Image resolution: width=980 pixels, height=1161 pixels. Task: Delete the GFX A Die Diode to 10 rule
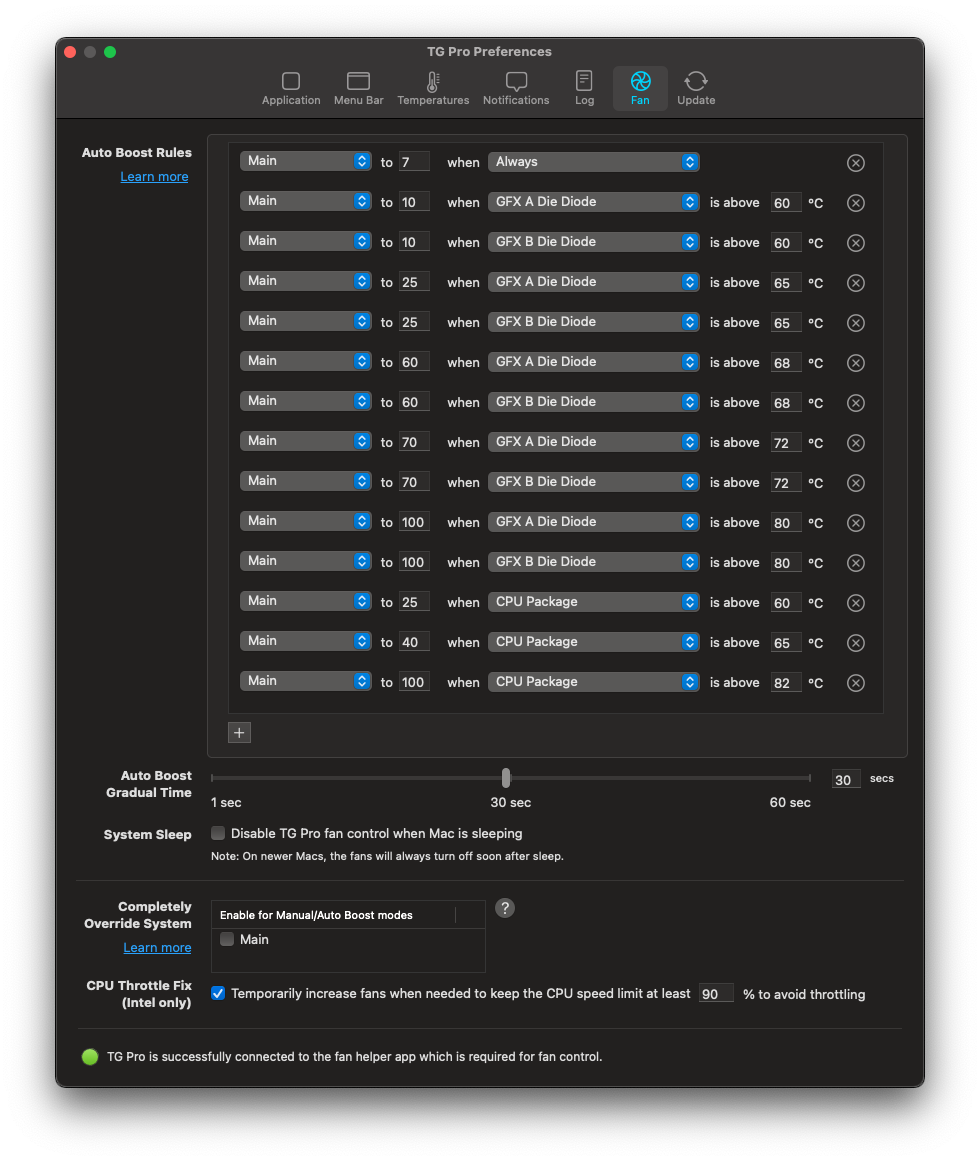point(856,203)
